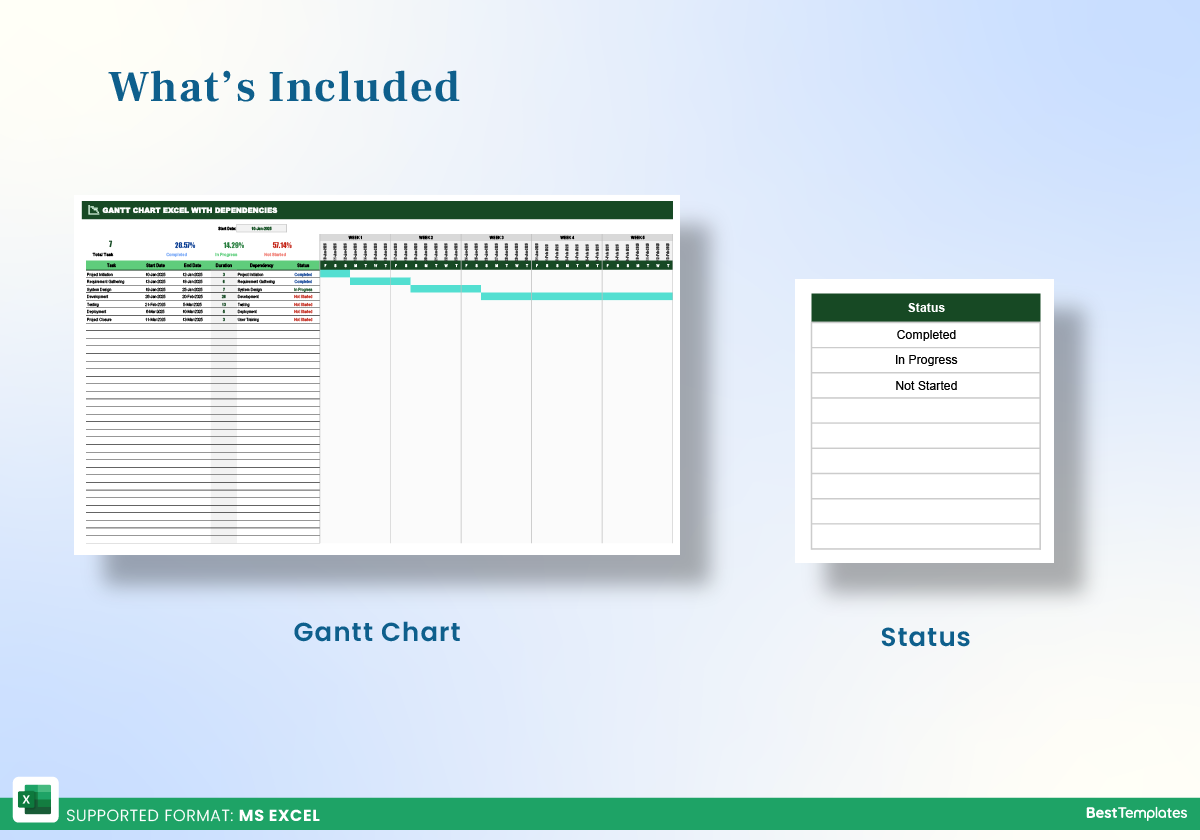Select the Not Started row in the Status table
The width and height of the screenshot is (1200, 840).
(x=925, y=385)
